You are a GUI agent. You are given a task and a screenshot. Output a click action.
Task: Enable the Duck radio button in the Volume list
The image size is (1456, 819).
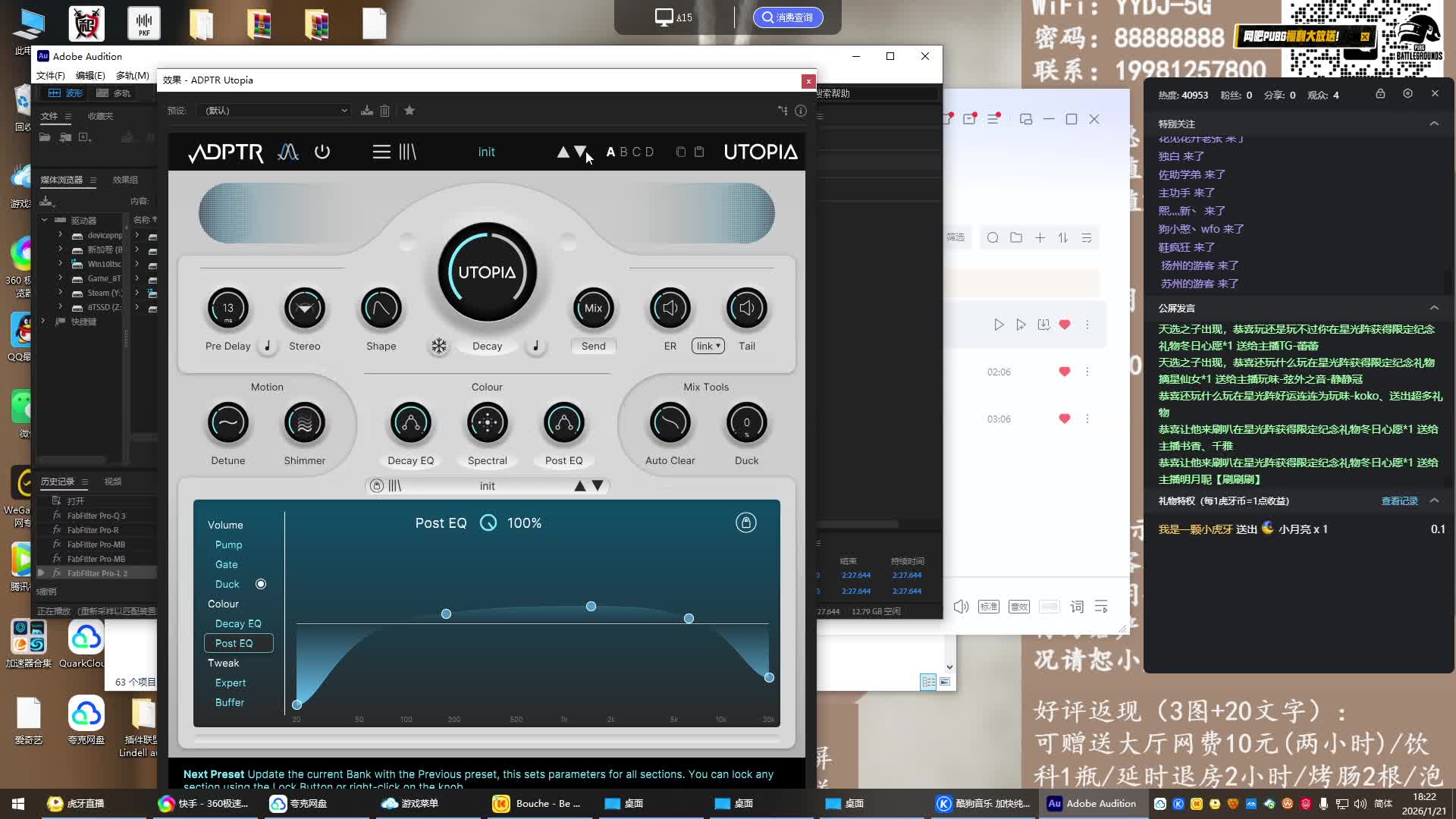click(x=261, y=584)
